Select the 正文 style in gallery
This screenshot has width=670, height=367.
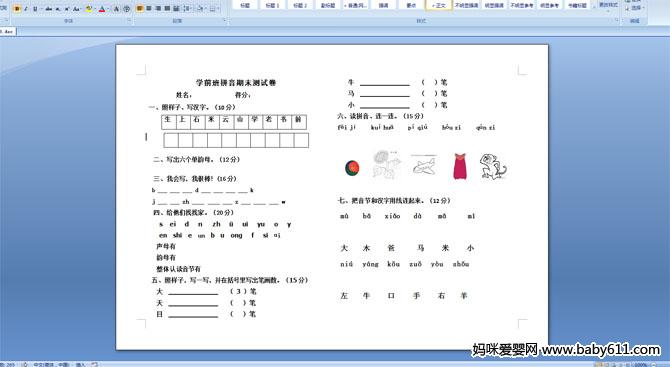pyautogui.click(x=438, y=5)
